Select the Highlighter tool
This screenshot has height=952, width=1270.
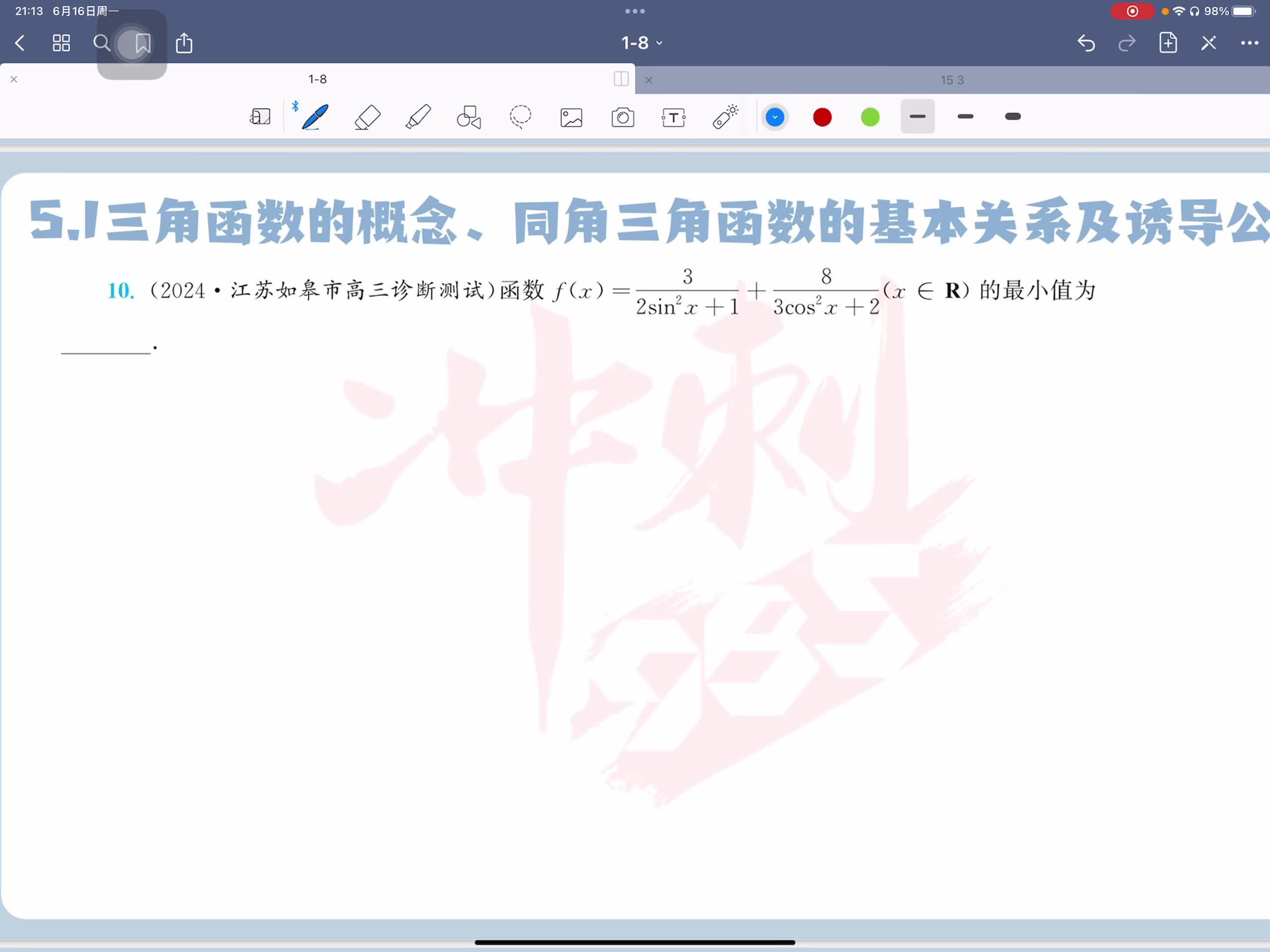click(x=418, y=117)
